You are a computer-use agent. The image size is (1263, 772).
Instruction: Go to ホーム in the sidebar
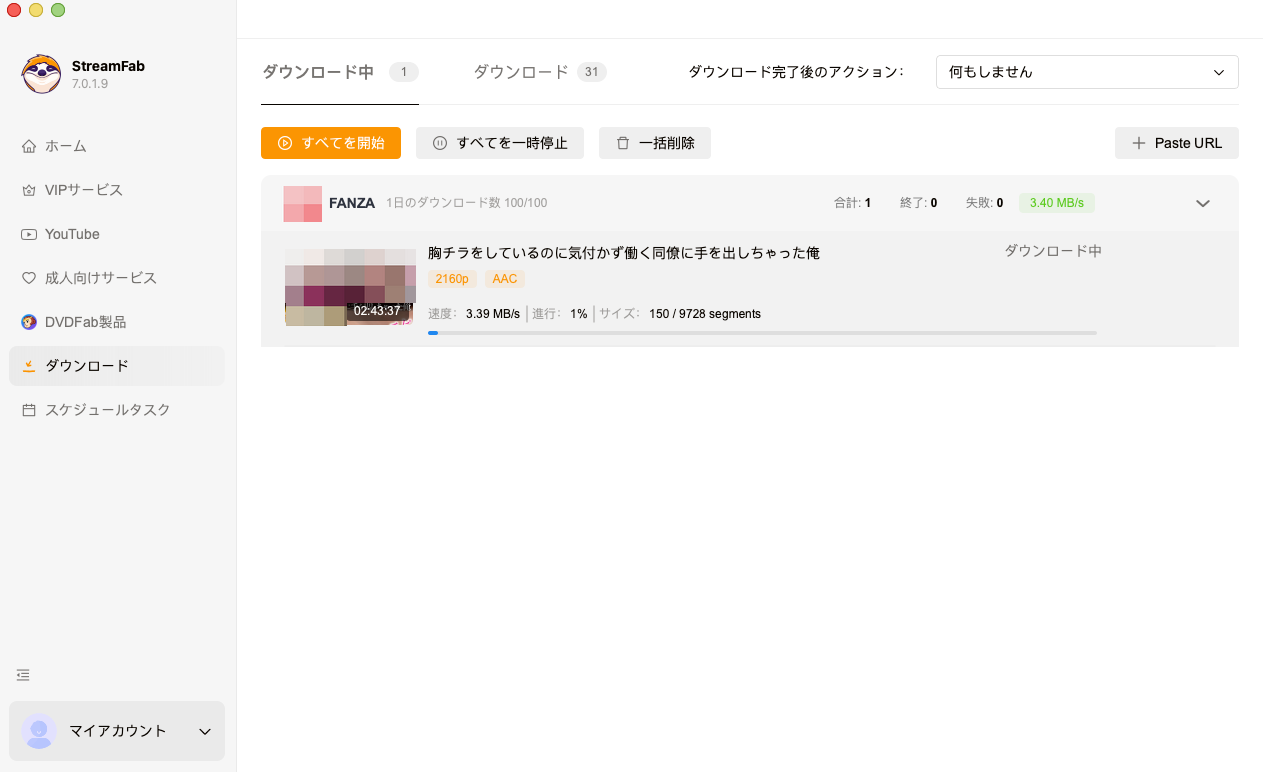click(117, 146)
